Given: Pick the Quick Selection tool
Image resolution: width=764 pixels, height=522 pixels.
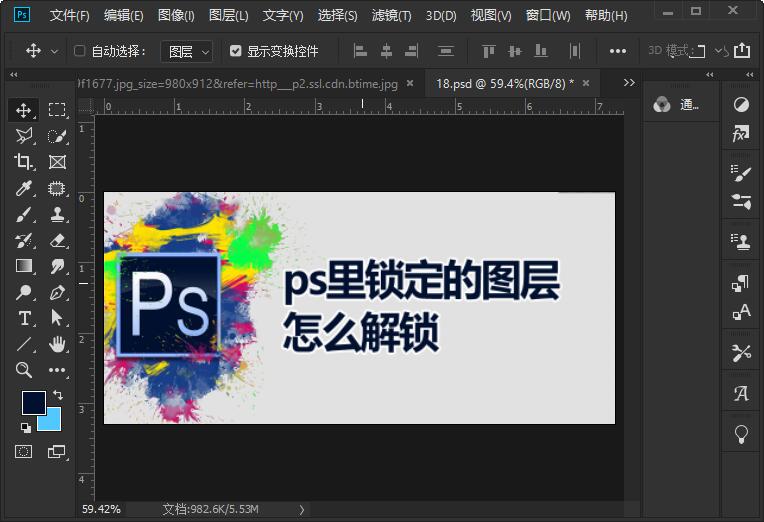Looking at the screenshot, I should click(x=57, y=136).
